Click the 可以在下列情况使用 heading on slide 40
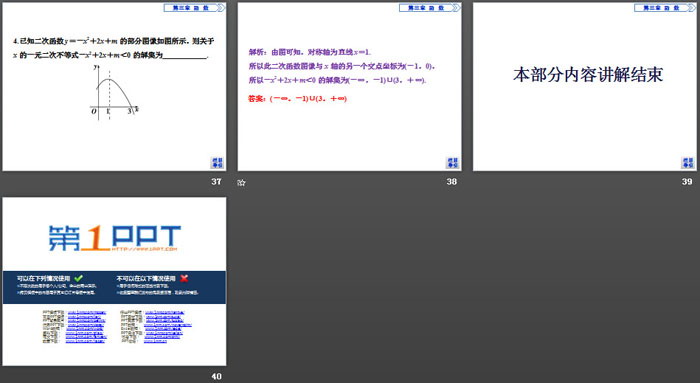Viewport: 700px width, 383px height. [43, 278]
